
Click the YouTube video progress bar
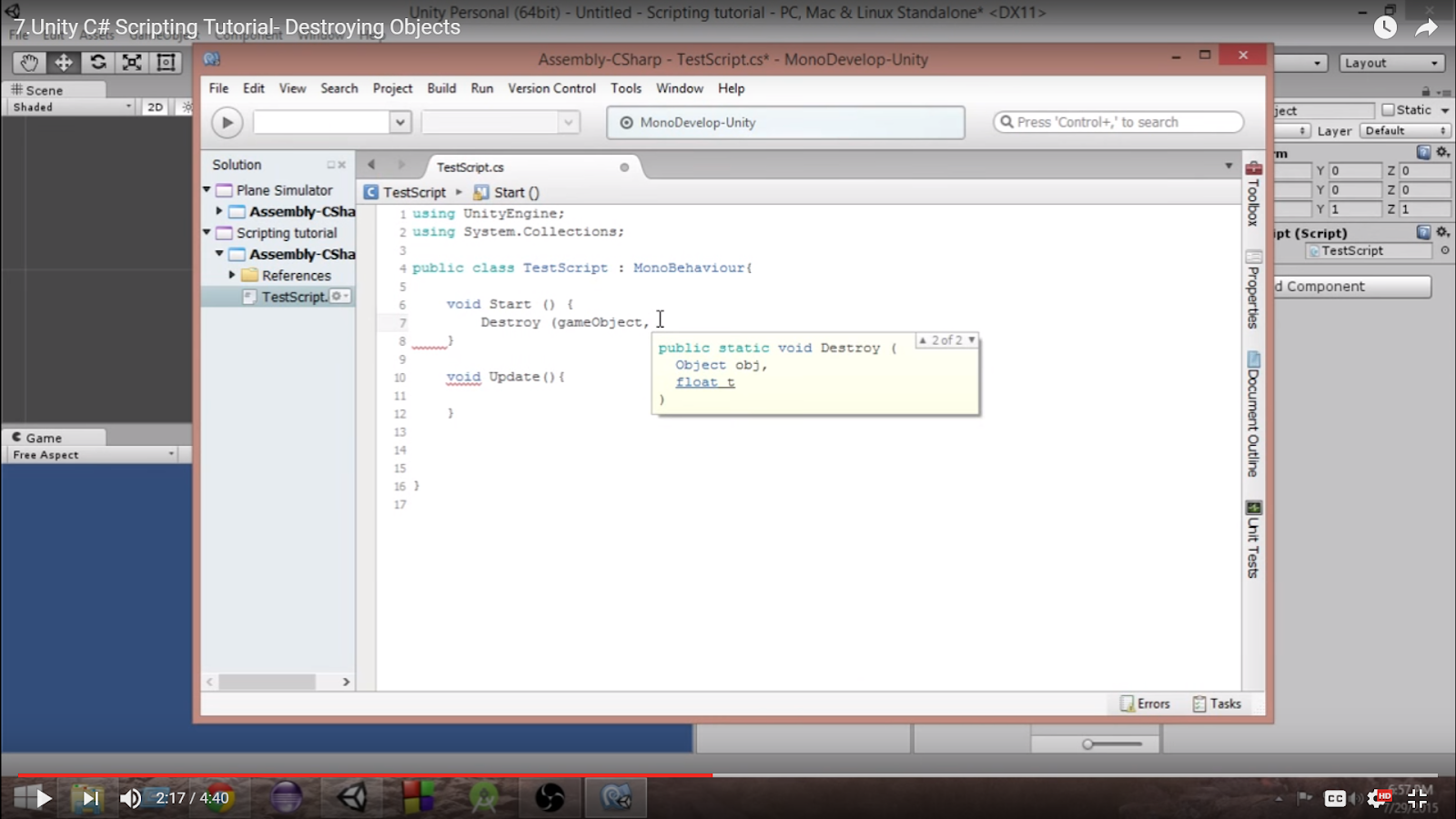(x=728, y=775)
